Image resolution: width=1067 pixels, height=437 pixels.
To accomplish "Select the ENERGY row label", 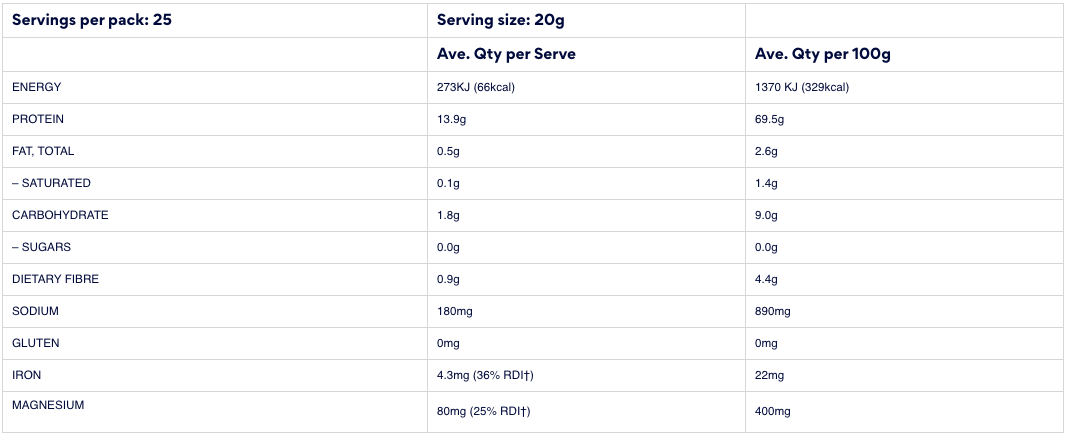I will tap(37, 87).
